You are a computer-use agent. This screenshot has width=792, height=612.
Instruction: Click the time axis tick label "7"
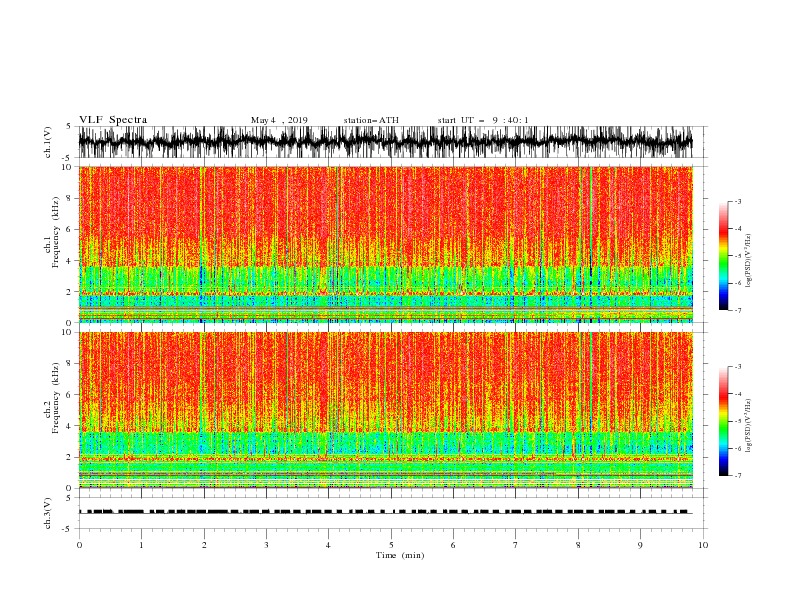(515, 545)
